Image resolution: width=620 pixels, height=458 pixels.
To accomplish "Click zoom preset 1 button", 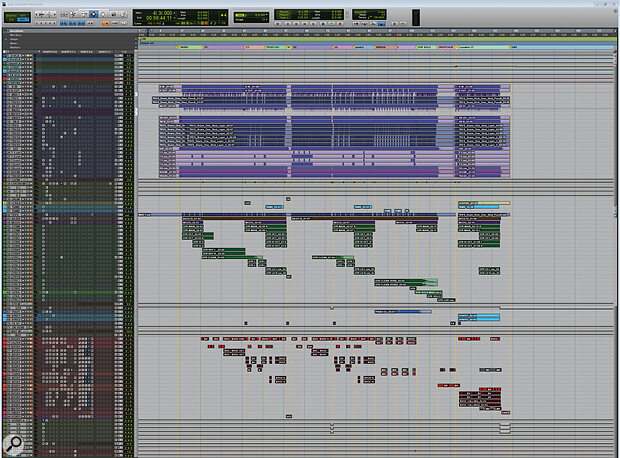I will 36,23.
